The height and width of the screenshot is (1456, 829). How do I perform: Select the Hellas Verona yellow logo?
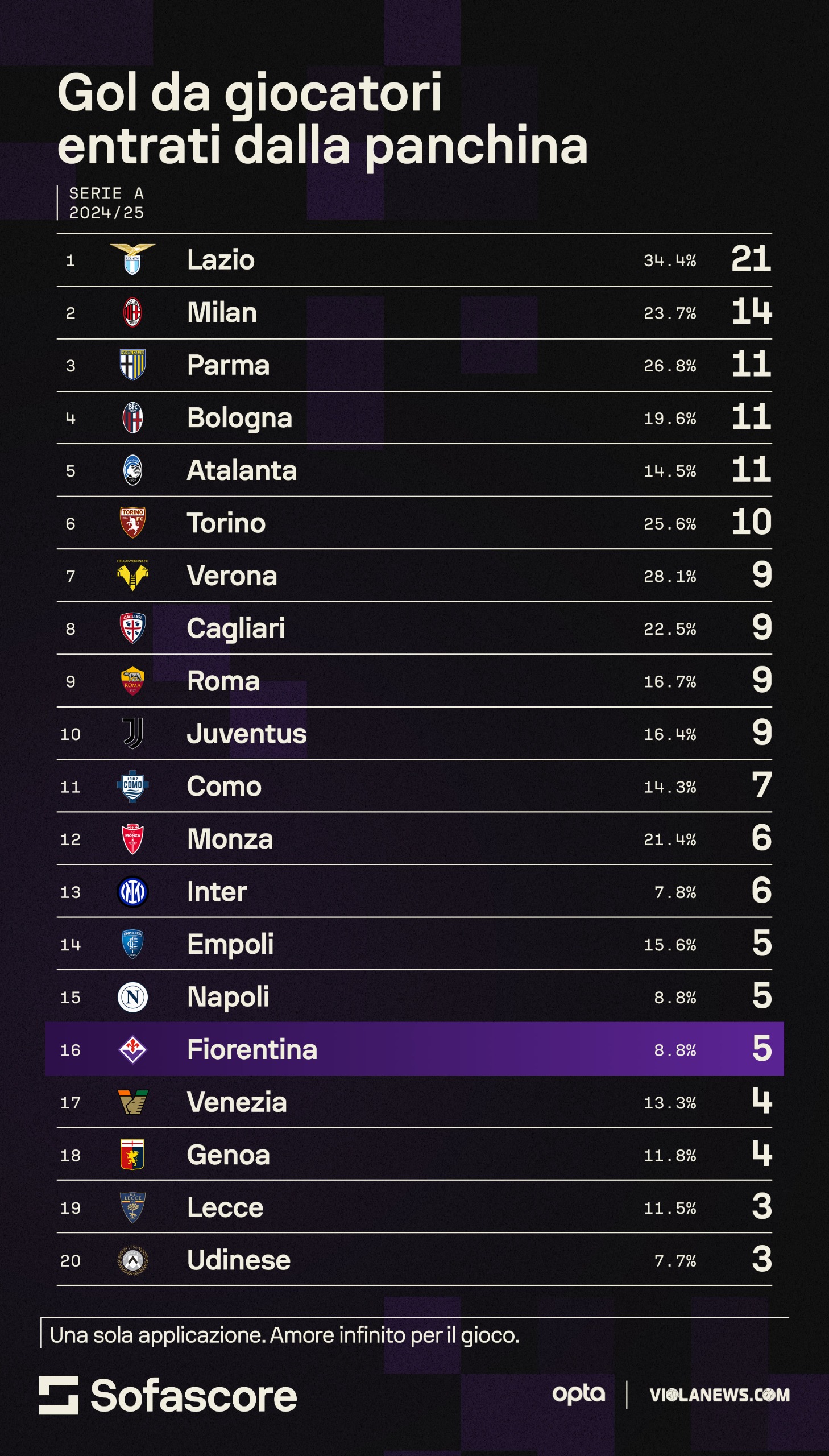tap(132, 575)
